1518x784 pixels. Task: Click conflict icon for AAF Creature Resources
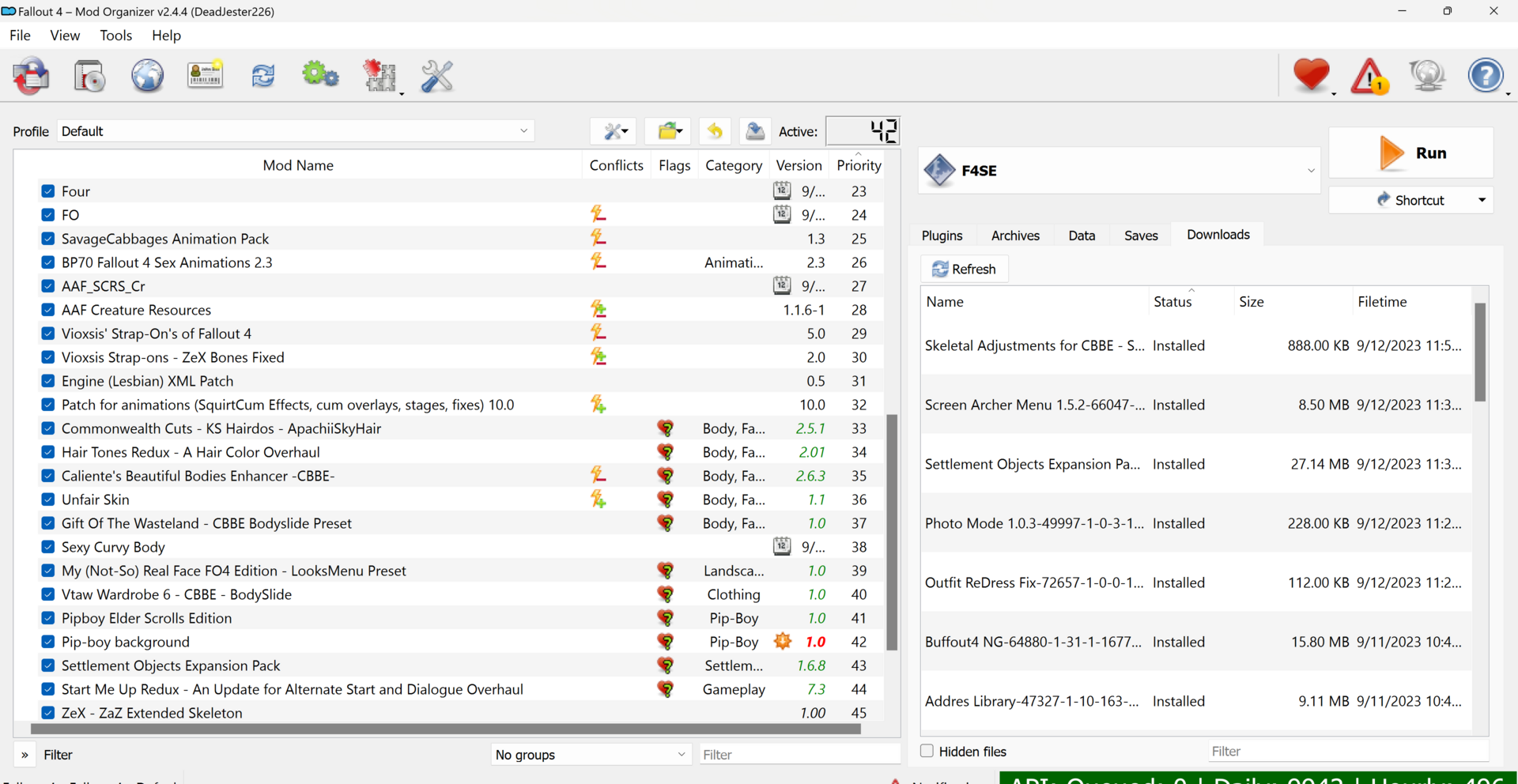click(599, 309)
